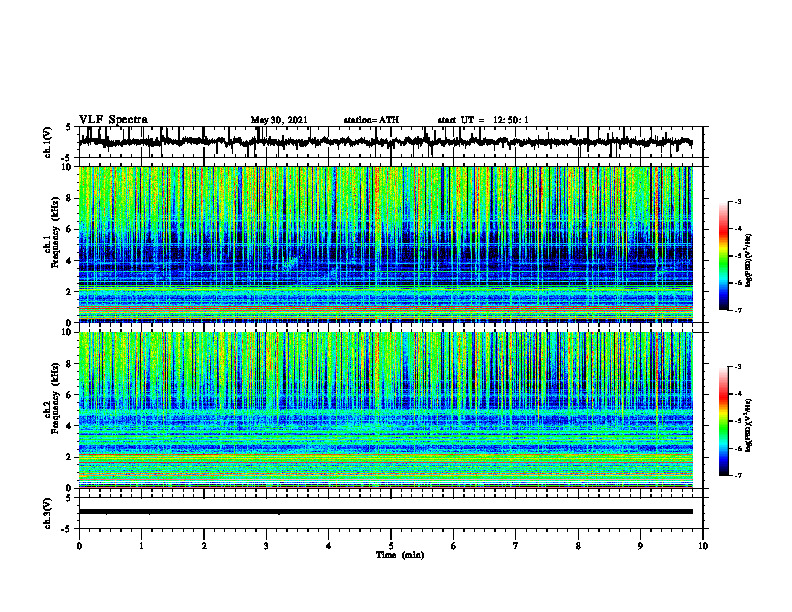The image size is (792, 612).
Task: Click the ch.2 spectrogram panel
Action: point(386,410)
